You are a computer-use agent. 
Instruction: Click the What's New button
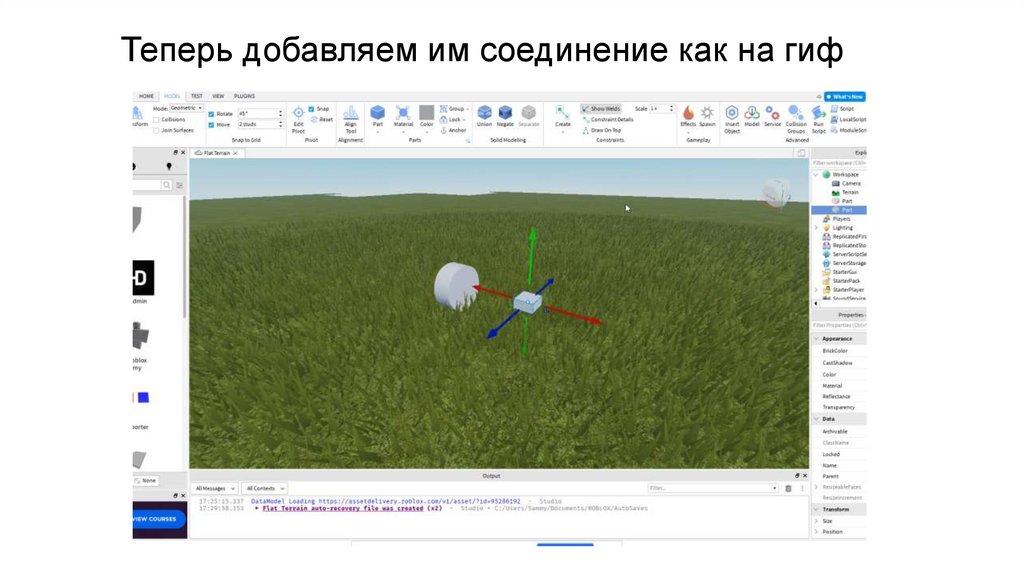pos(845,97)
